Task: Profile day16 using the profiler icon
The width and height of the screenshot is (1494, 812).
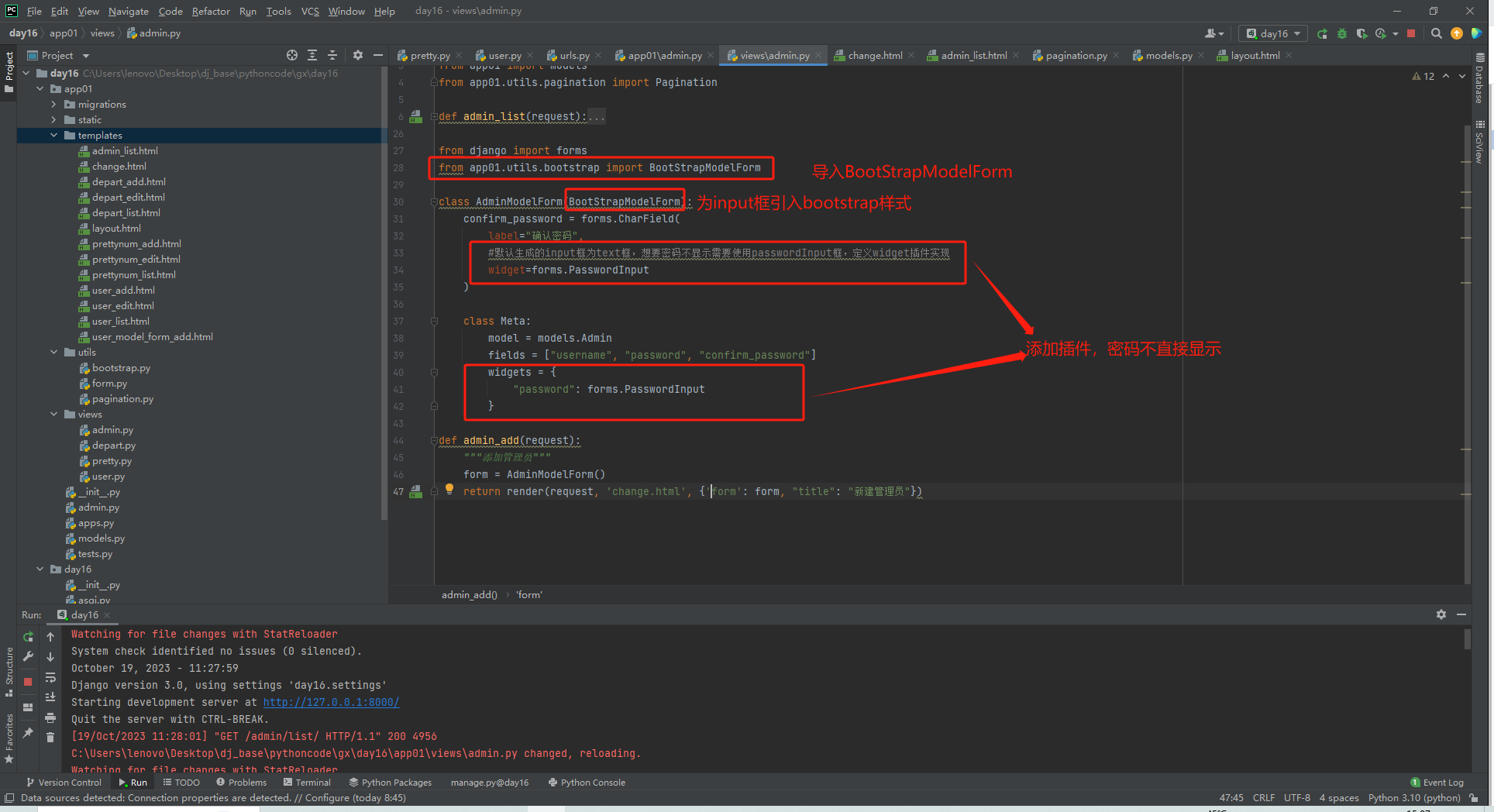Action: [x=1381, y=34]
